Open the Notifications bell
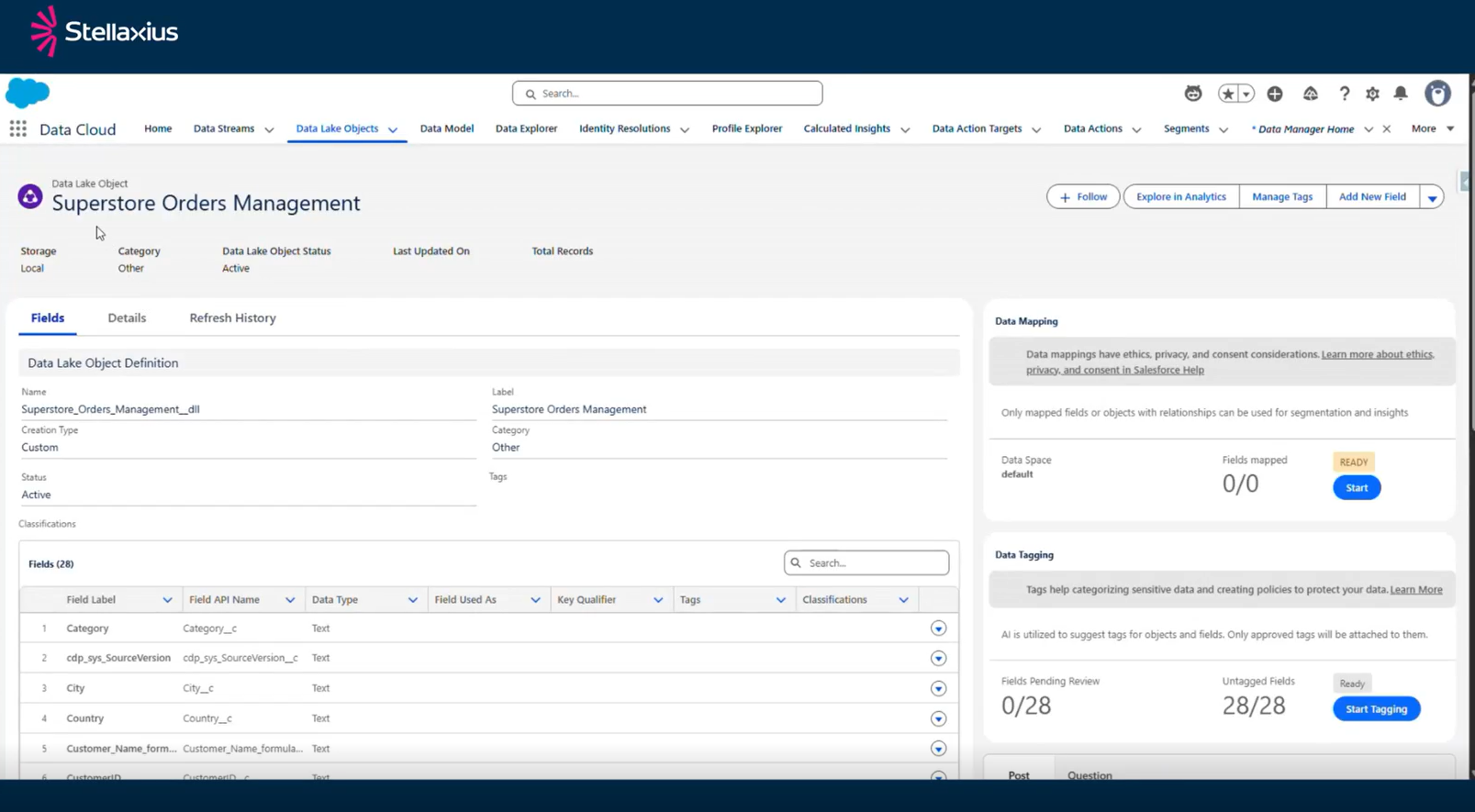 pyautogui.click(x=1401, y=94)
